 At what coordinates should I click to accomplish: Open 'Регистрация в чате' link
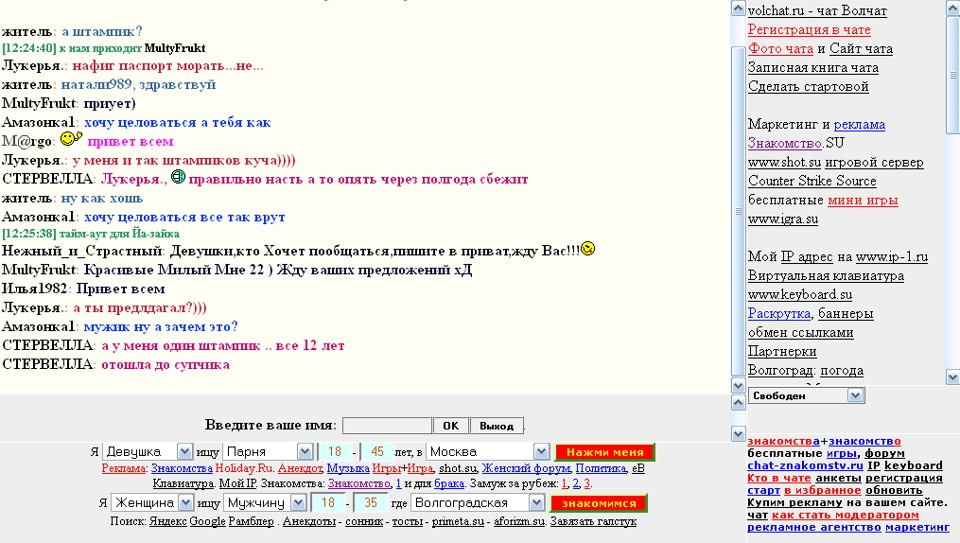809,30
